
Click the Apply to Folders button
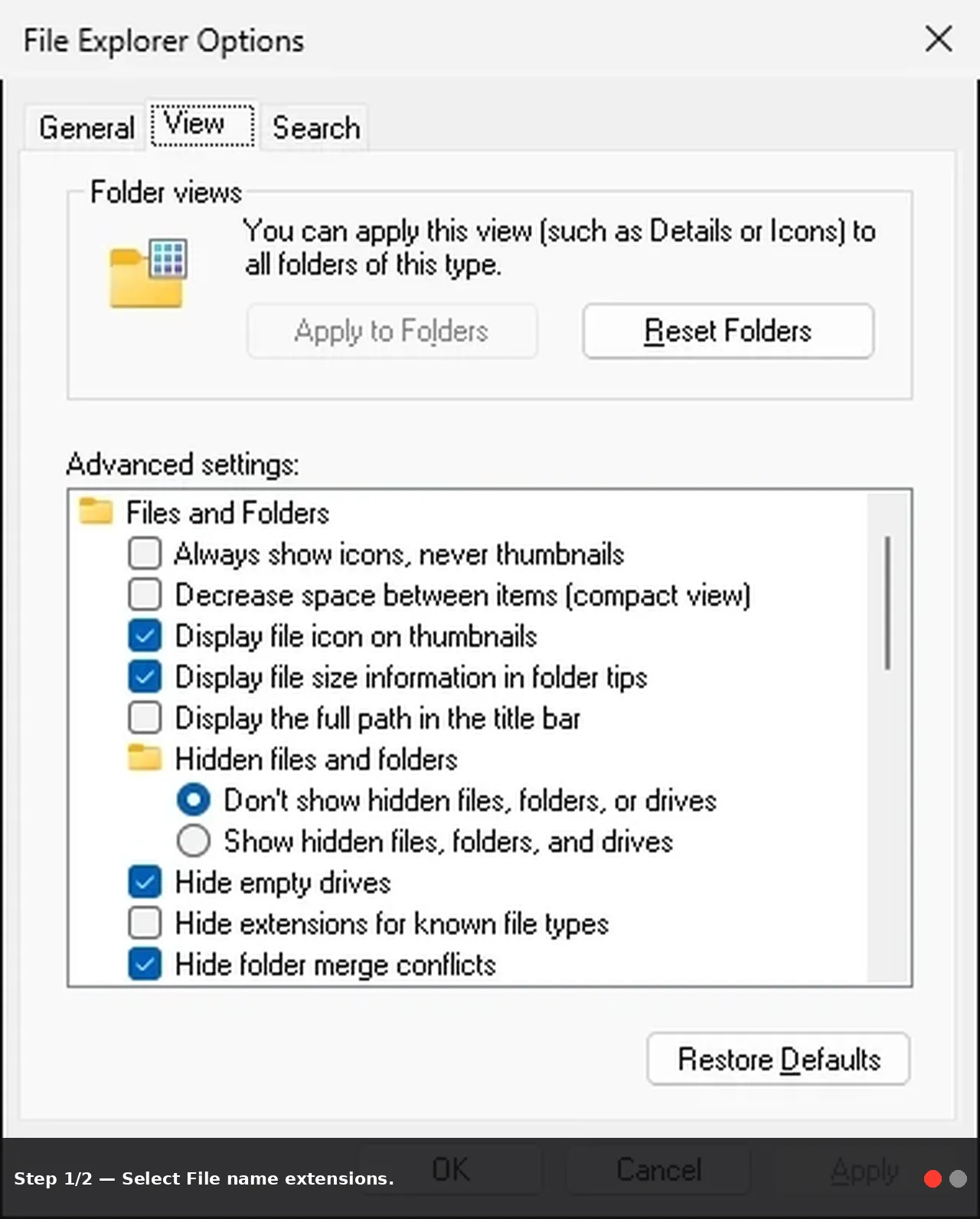pos(392,331)
